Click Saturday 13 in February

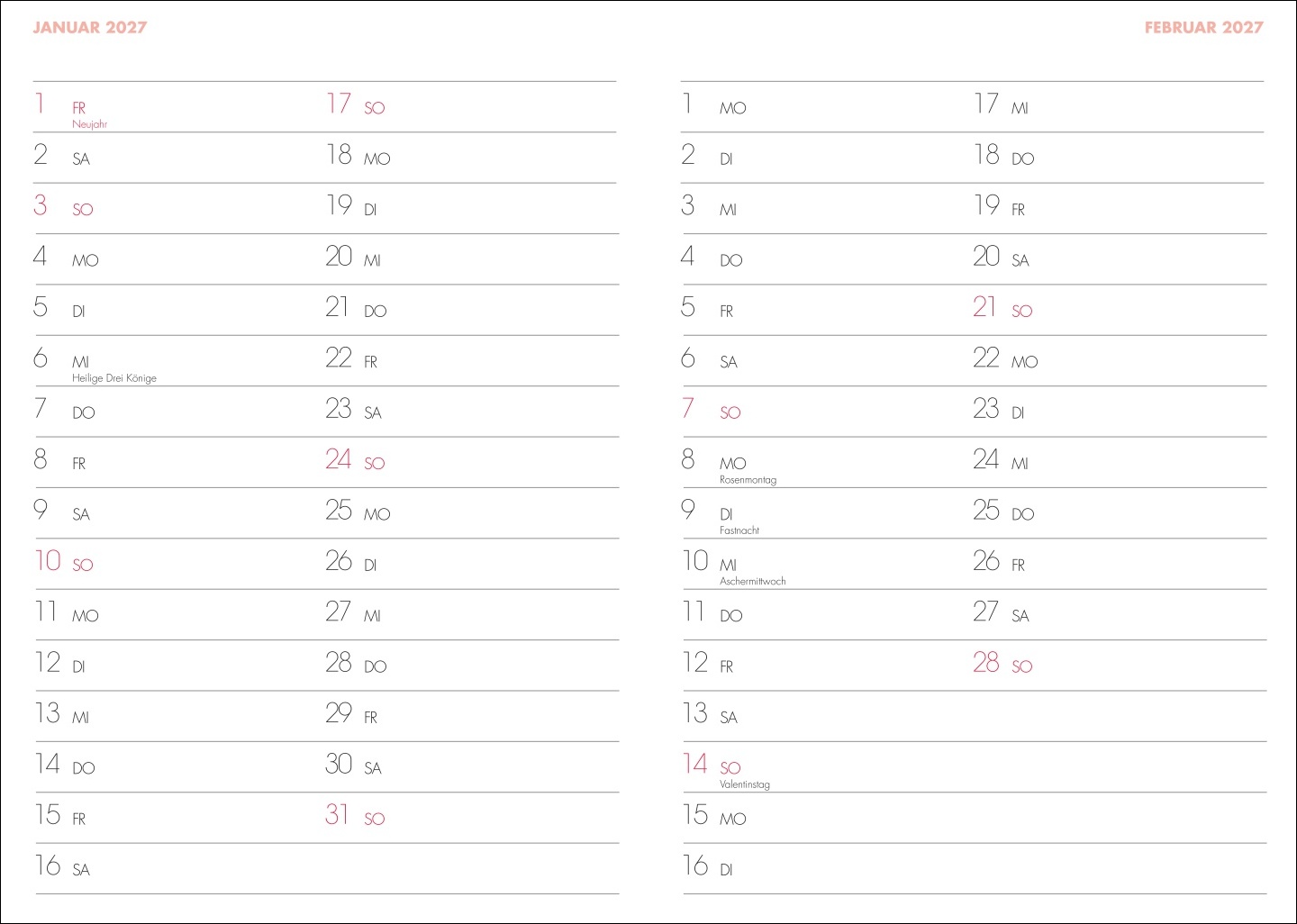[709, 715]
